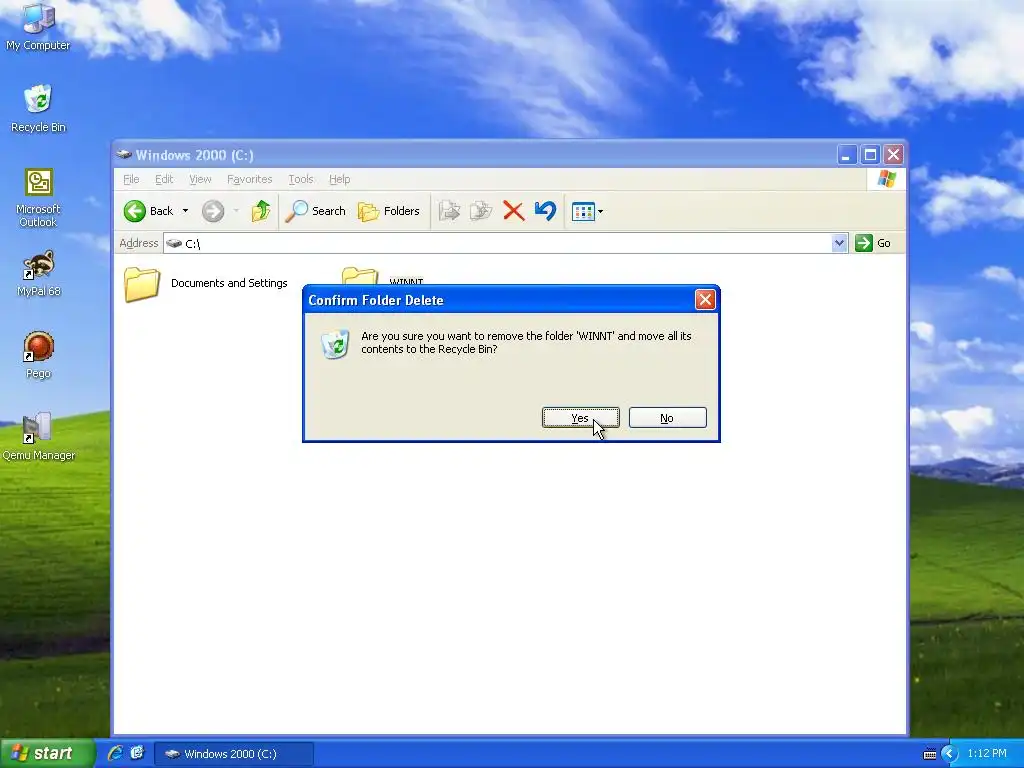
Task: Open the Search pane
Action: [315, 211]
